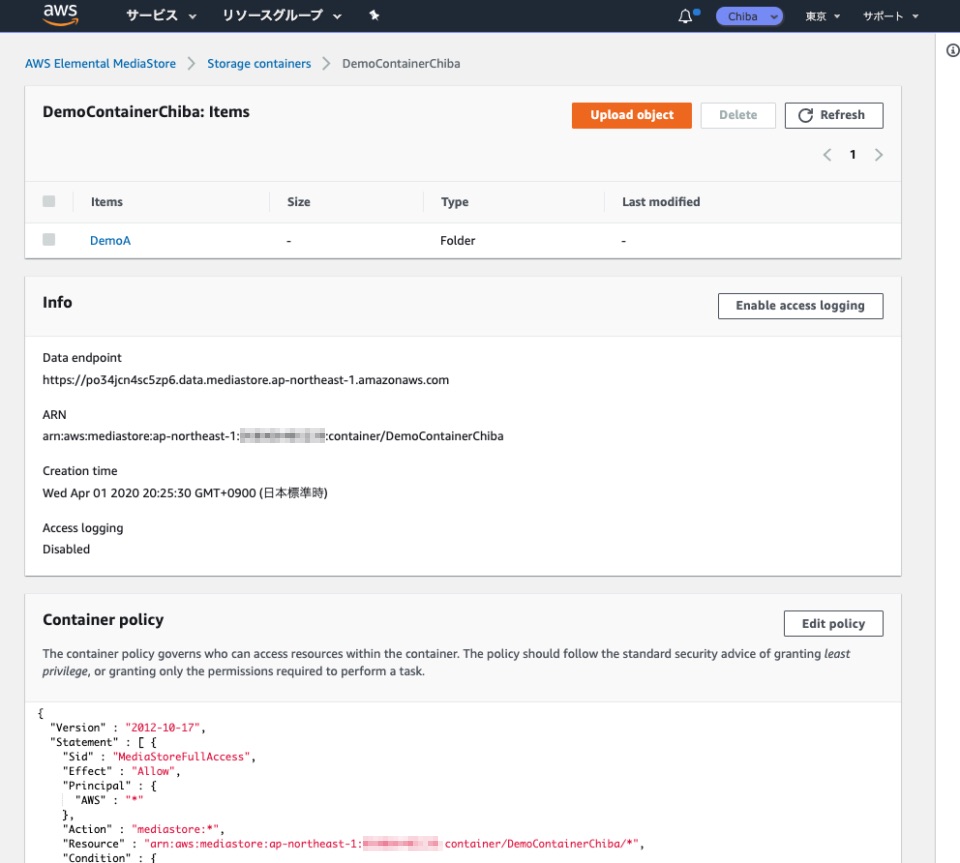Click the MediaStoreFullAccess Sid value

(181, 757)
